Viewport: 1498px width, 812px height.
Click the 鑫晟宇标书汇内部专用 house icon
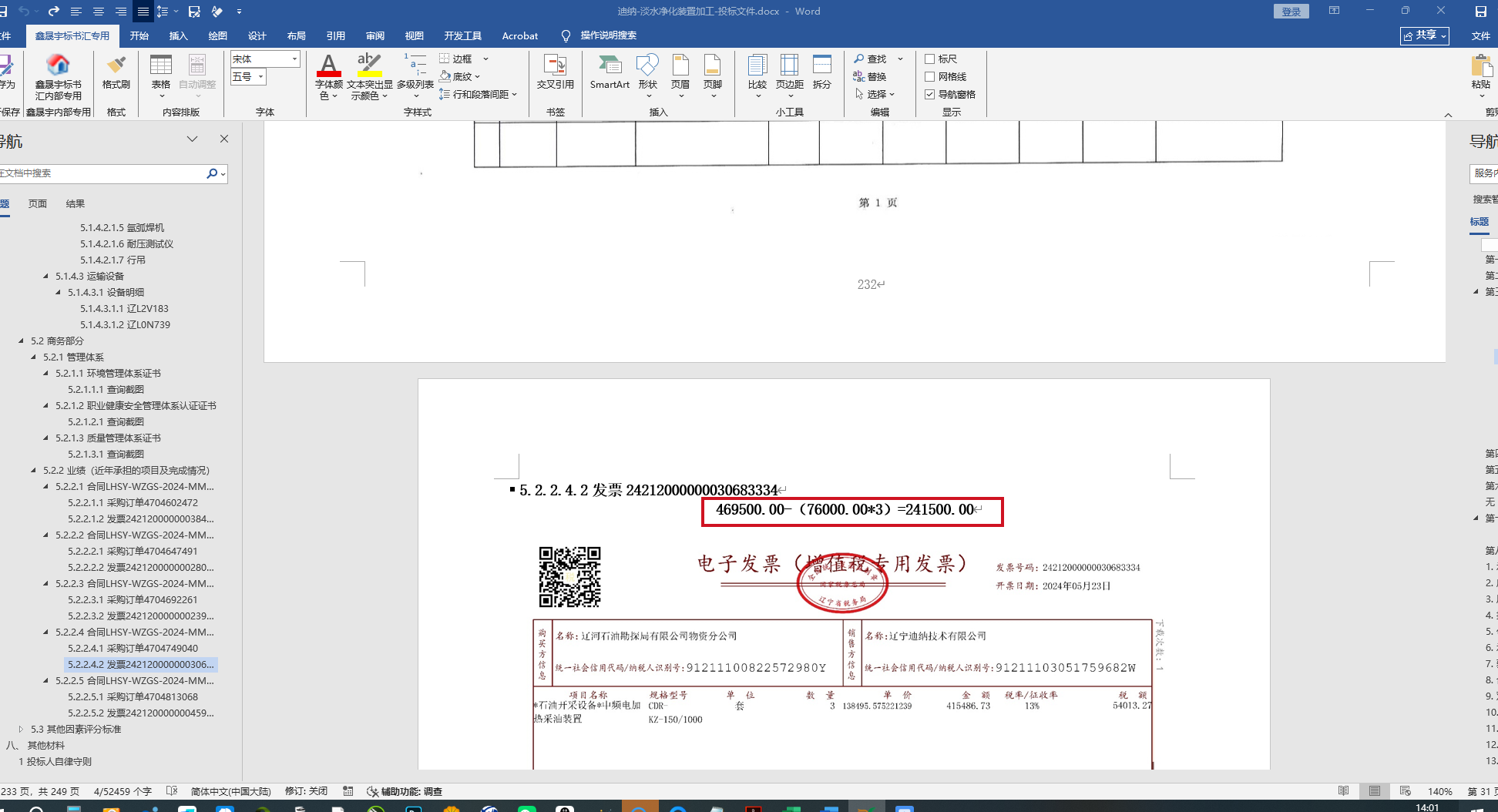[59, 75]
